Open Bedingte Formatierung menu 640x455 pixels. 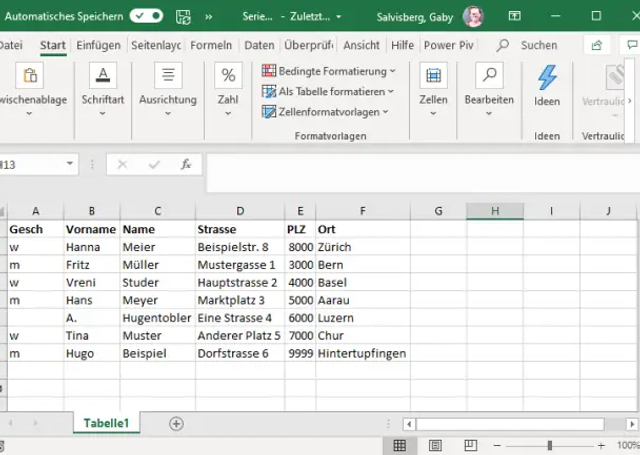tap(329, 71)
